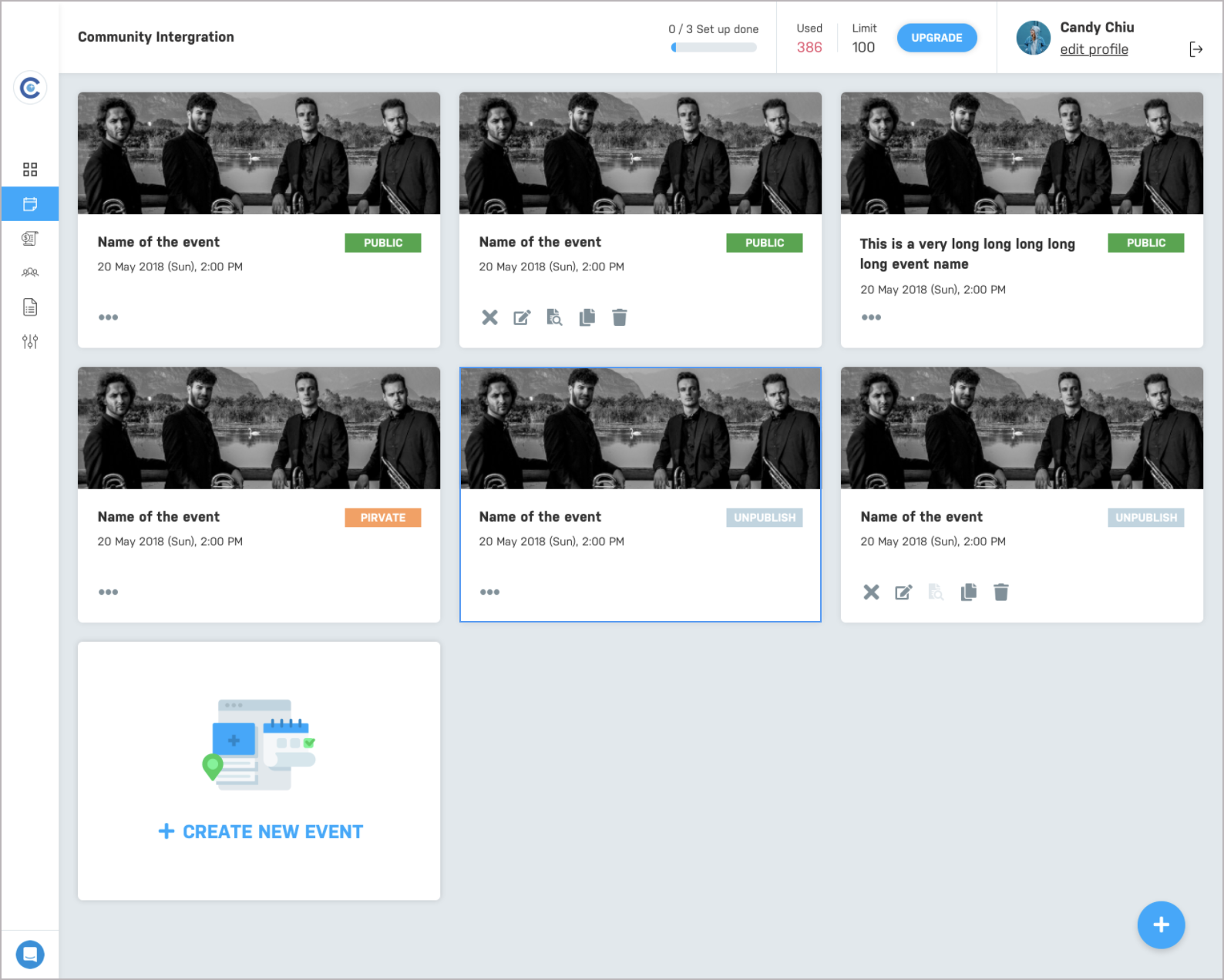Image resolution: width=1224 pixels, height=980 pixels.
Task: Click the X icon on the right UNPUBLISH card
Action: click(871, 592)
